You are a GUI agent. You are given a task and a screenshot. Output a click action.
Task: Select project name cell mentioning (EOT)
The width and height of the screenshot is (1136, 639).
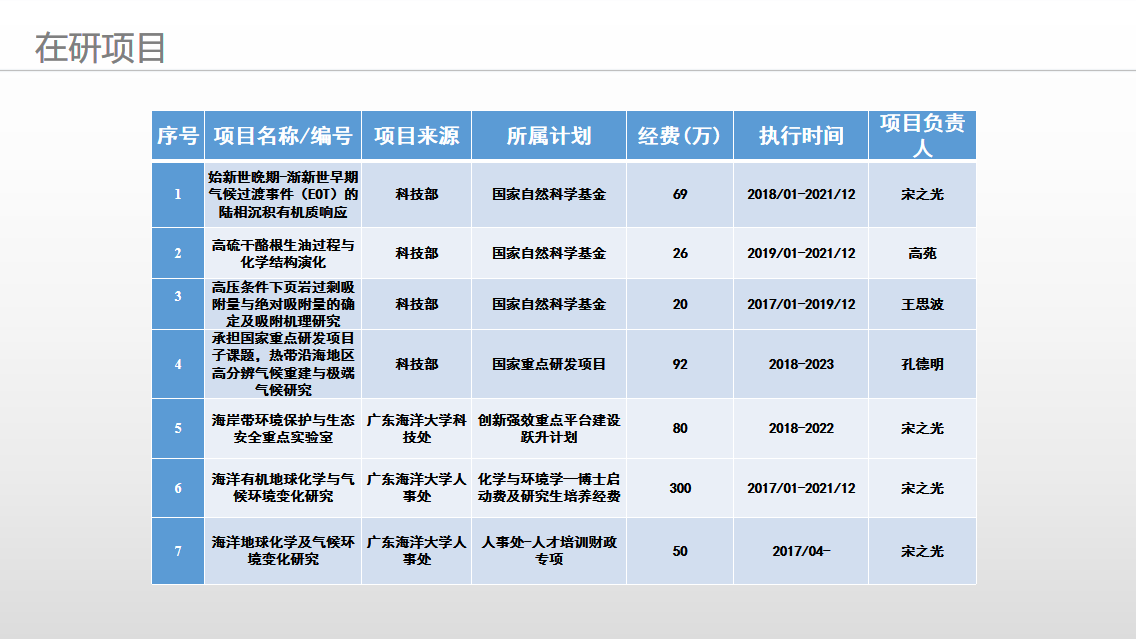click(x=283, y=195)
